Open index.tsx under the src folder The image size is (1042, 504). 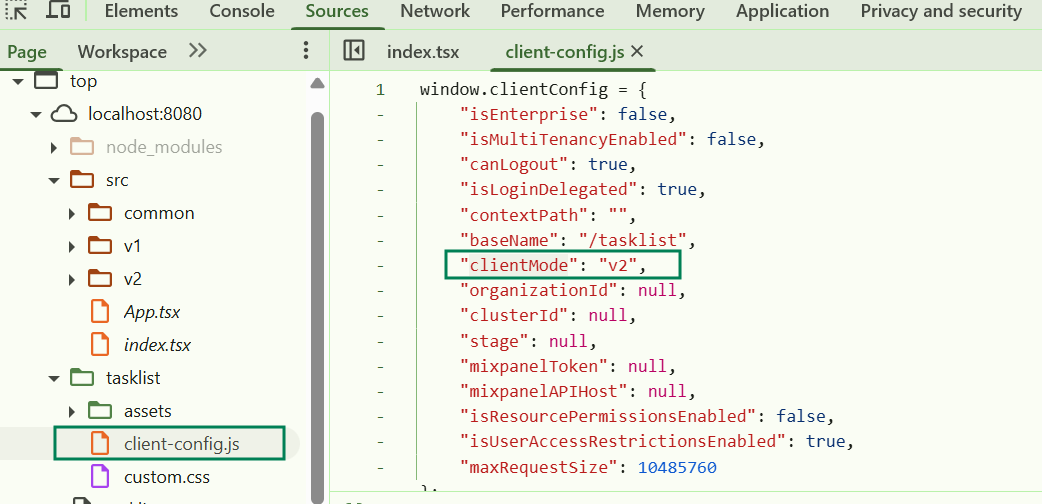coord(156,345)
